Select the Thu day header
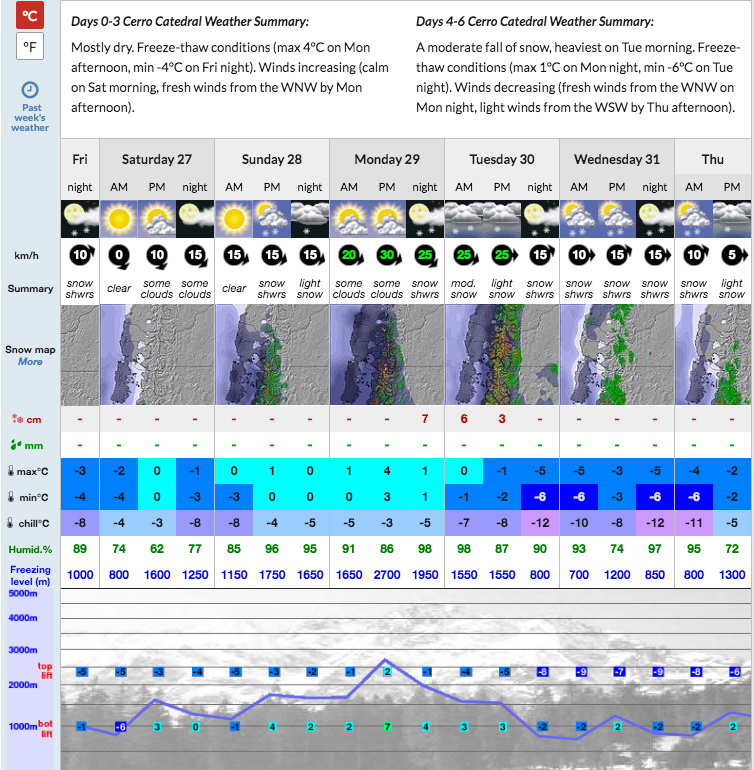The image size is (754, 770). (713, 159)
